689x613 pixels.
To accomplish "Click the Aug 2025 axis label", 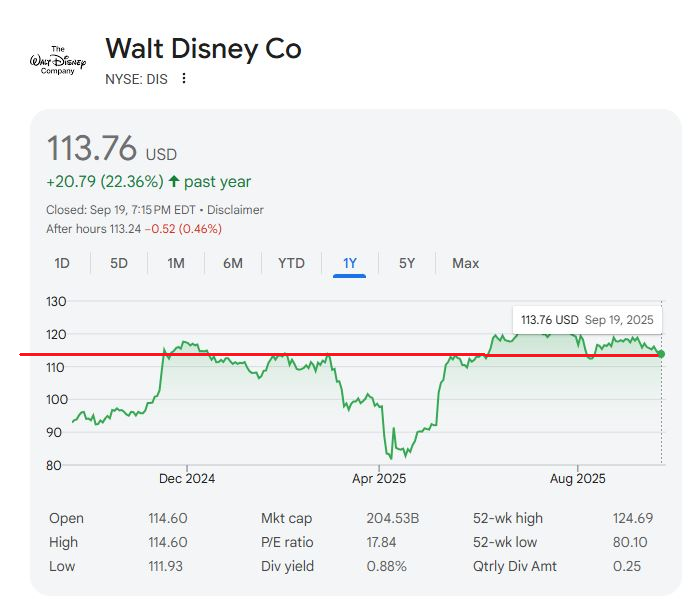I will [577, 479].
